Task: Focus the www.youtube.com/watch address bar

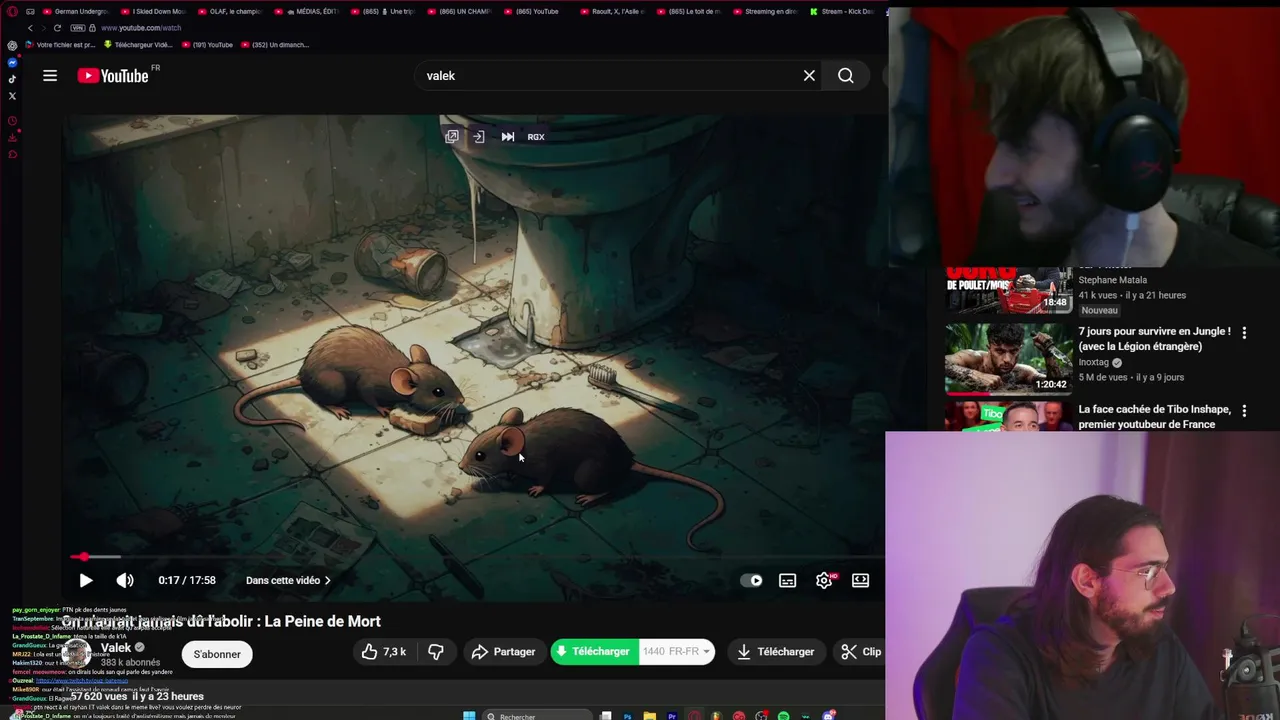Action: 141,28
